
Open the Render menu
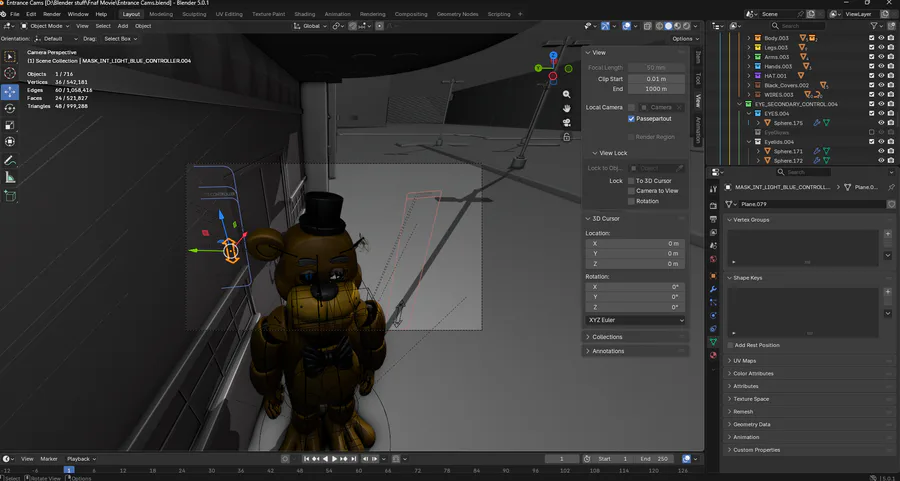[52, 14]
